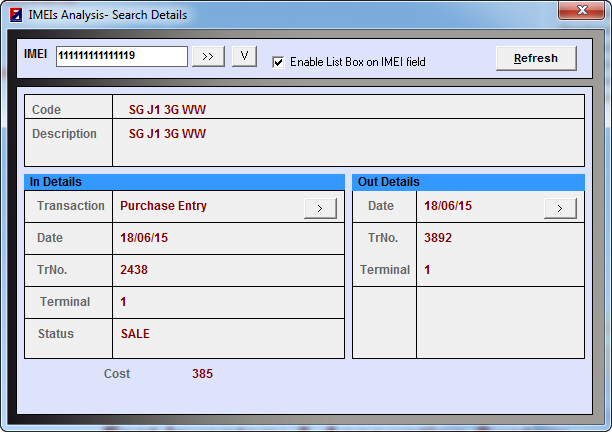Open the 'V' list button next to IMEI
The width and height of the screenshot is (612, 432).
click(244, 57)
